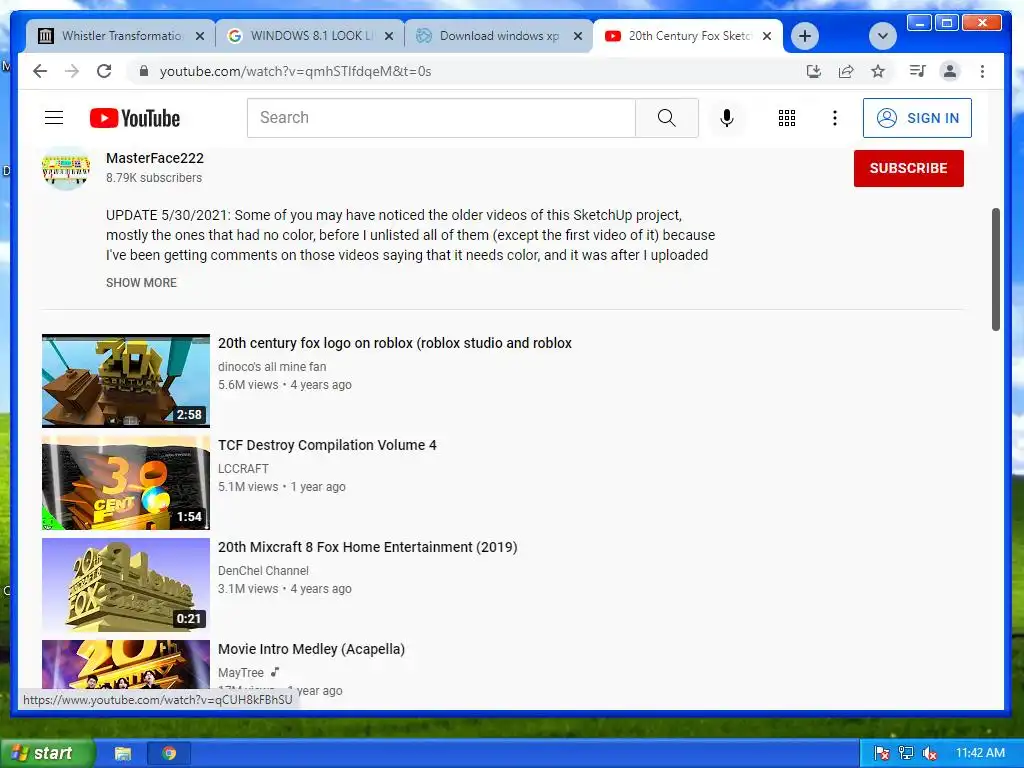Open '20th Mixcraft 8 Fox Home Entertainment' title

368,547
